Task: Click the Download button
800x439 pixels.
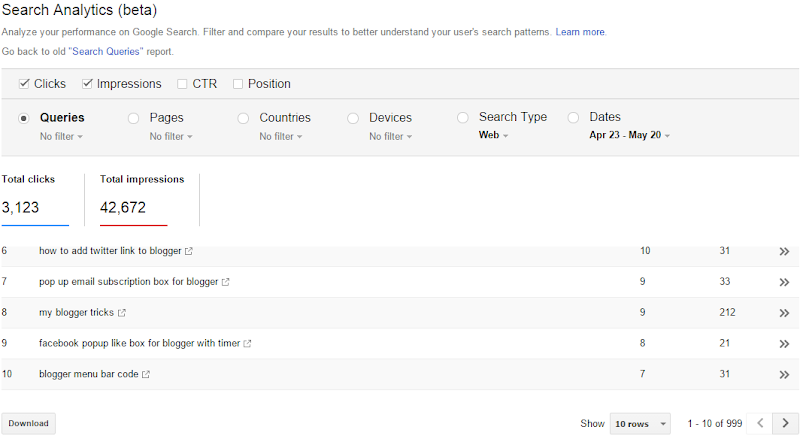Action: pyautogui.click(x=29, y=424)
